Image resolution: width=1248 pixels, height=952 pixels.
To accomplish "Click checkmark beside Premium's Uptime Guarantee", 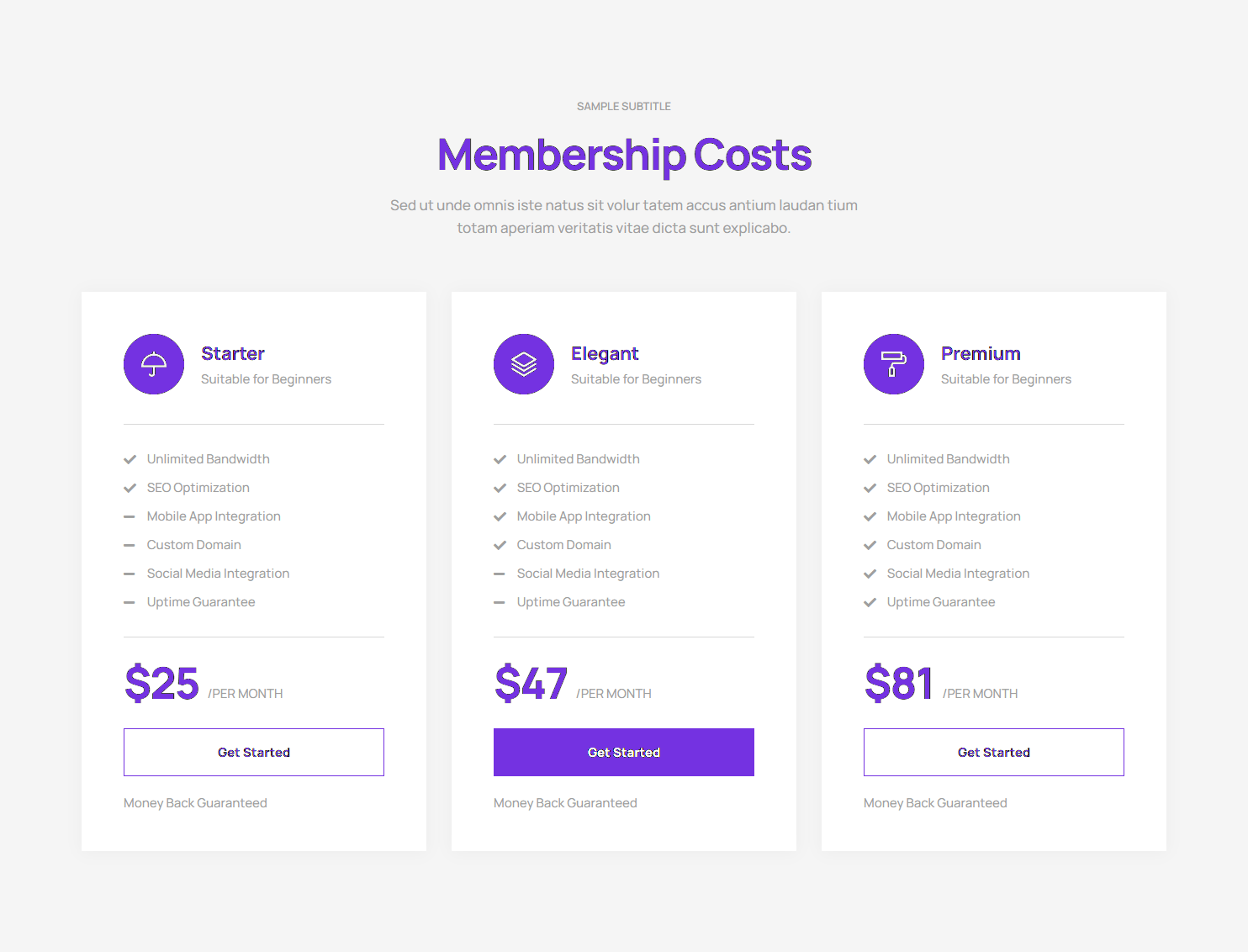I will tap(870, 602).
